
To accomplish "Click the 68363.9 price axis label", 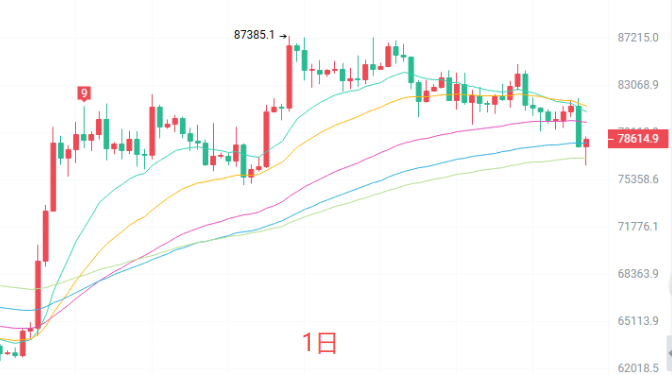I will [x=638, y=273].
